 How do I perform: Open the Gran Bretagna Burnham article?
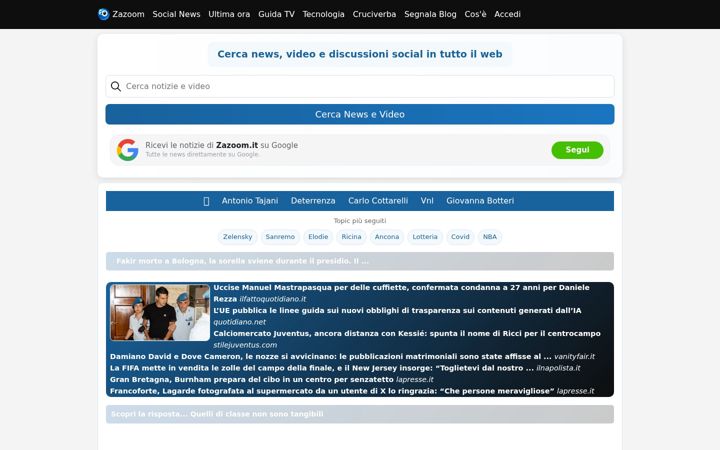click(252, 380)
